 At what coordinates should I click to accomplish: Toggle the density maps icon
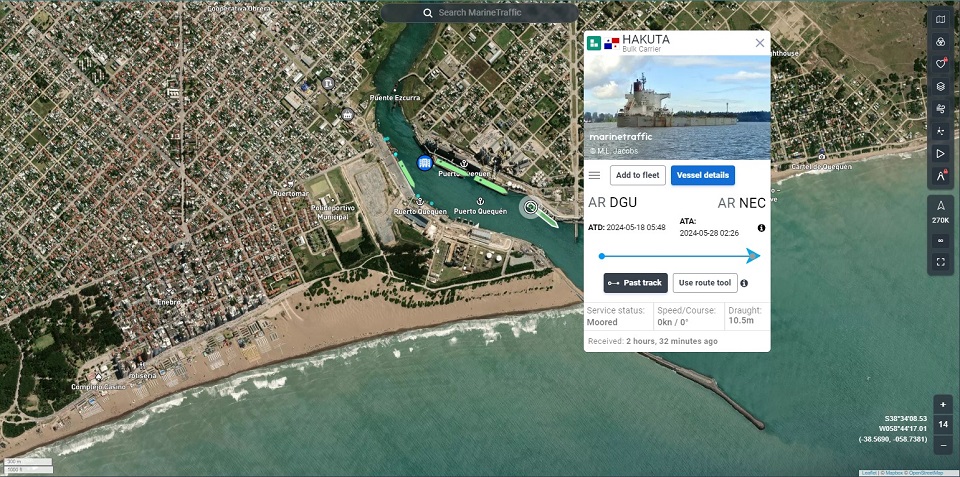pyautogui.click(x=940, y=131)
